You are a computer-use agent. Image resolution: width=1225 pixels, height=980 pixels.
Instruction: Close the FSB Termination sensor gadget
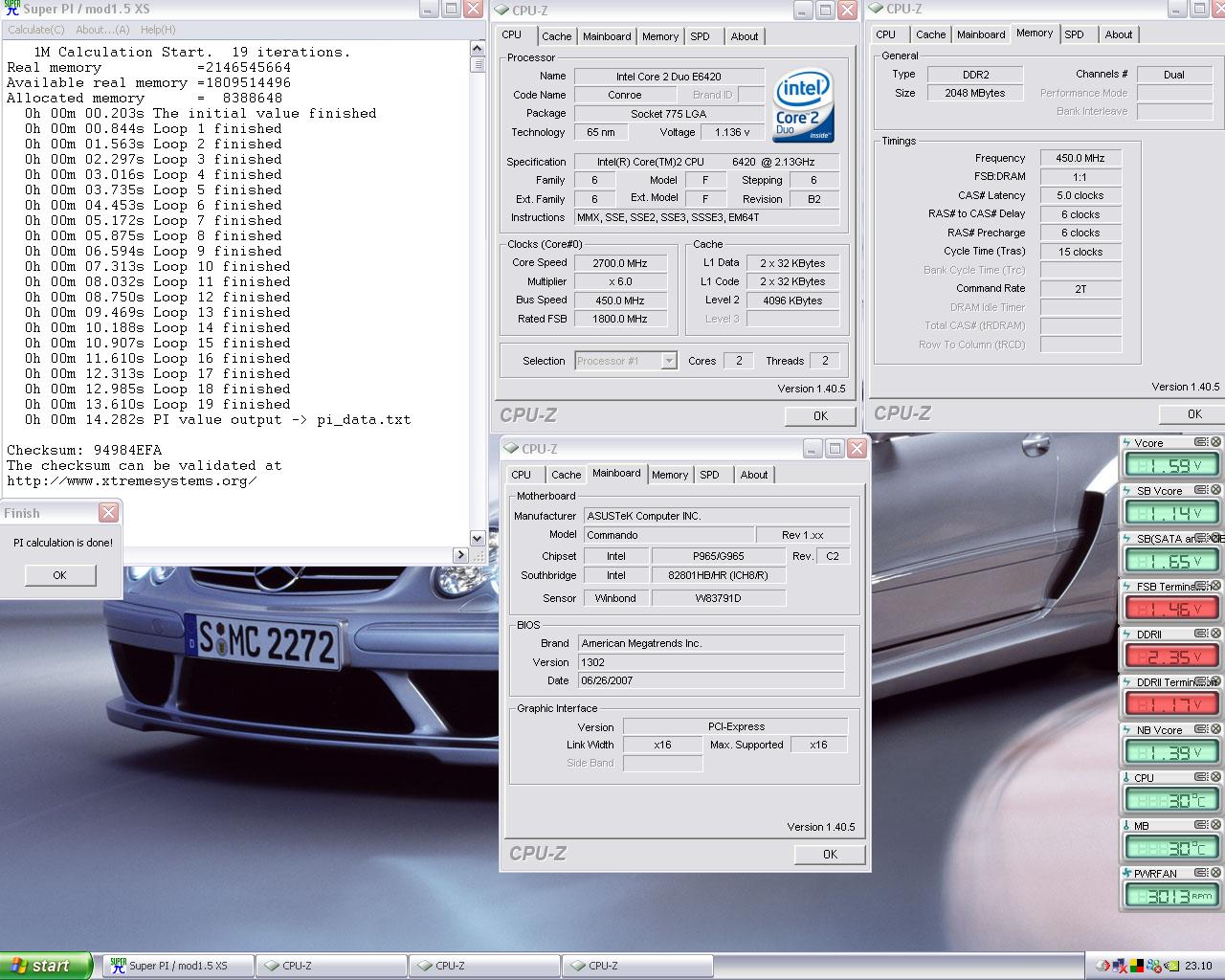click(1215, 587)
